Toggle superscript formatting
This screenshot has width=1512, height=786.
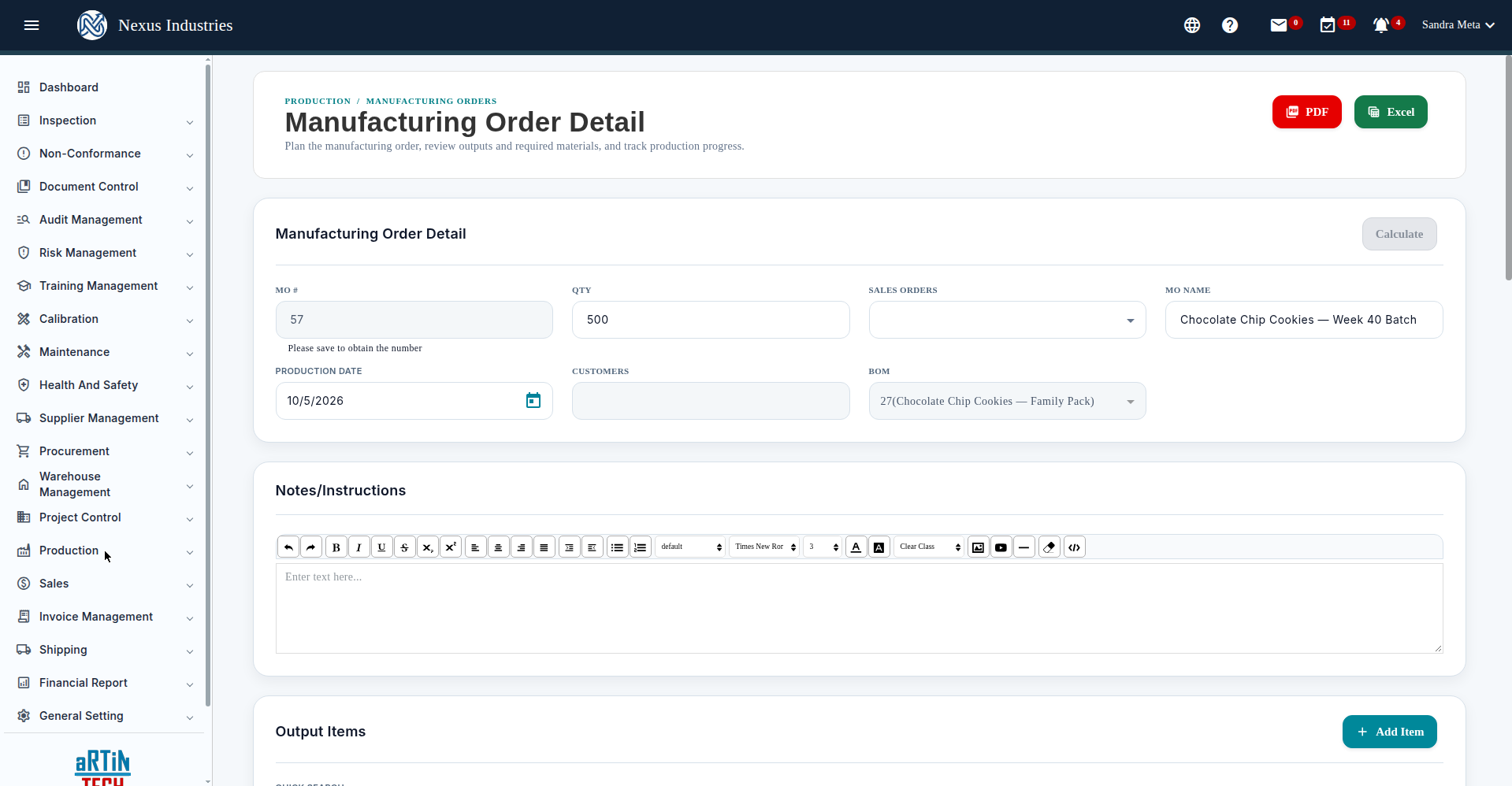[x=451, y=547]
